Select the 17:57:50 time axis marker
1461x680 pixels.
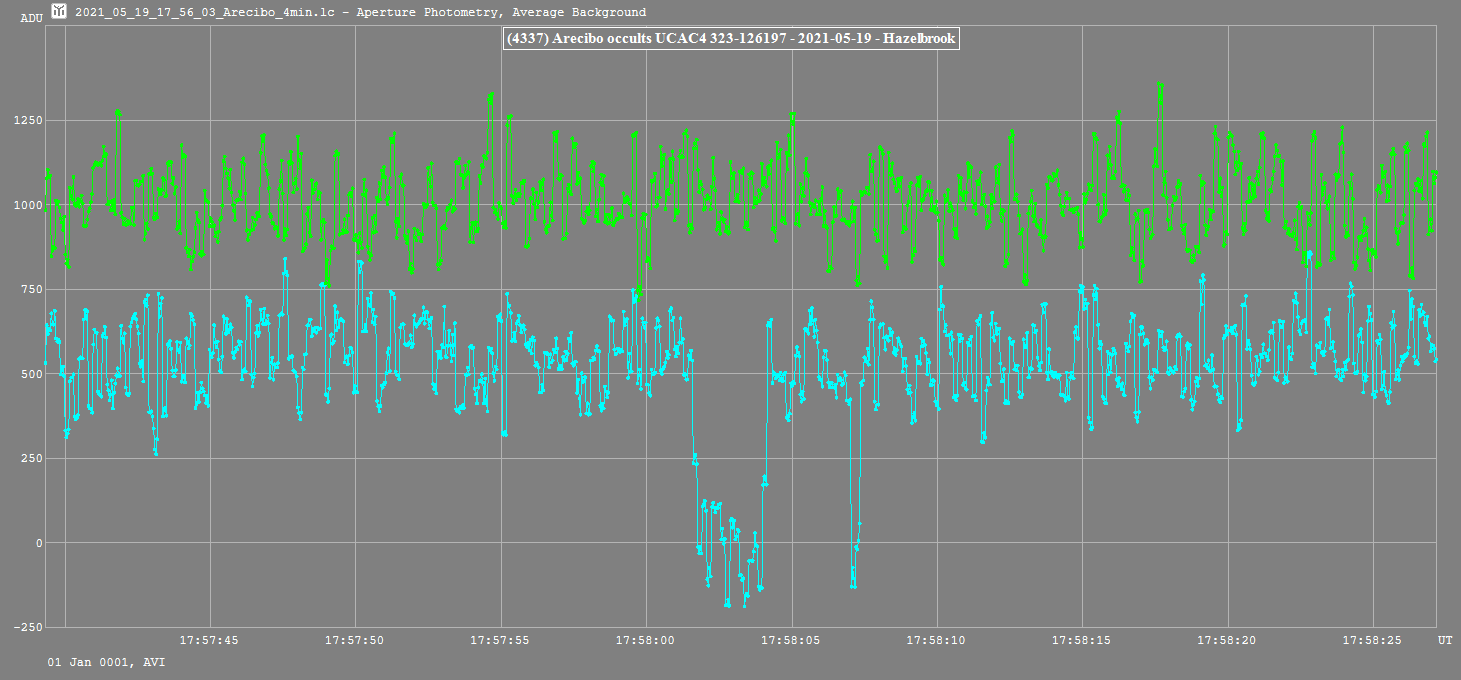pyautogui.click(x=355, y=639)
